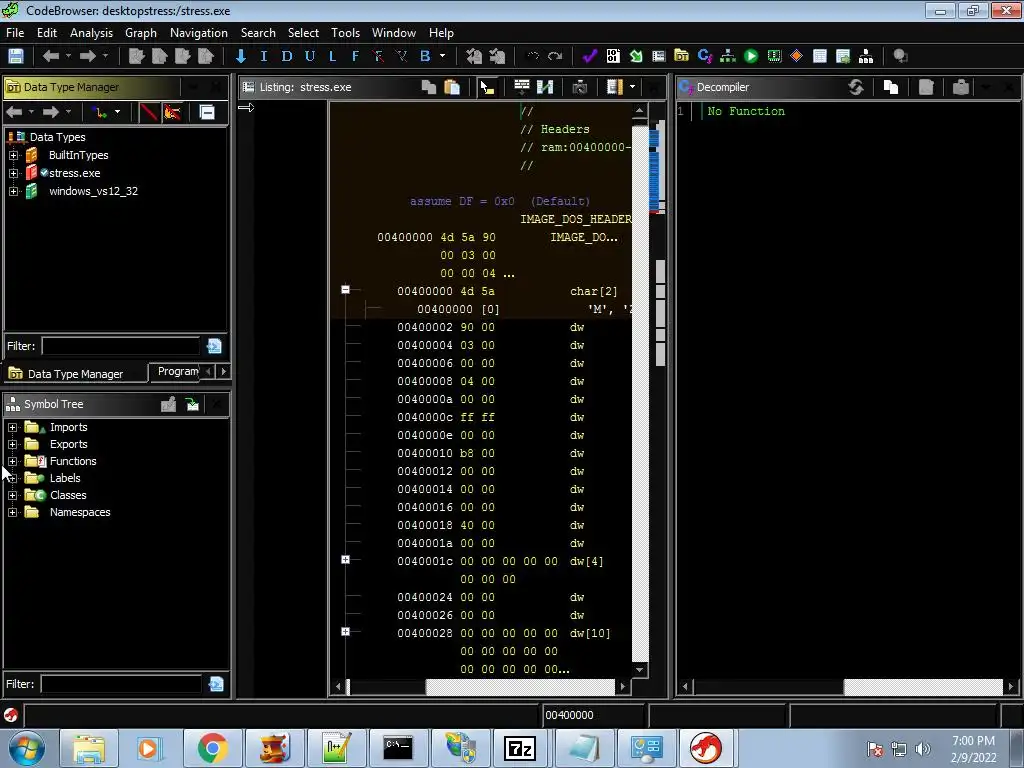Open Function Graph with green hierarchy icon
This screenshot has height=768, width=1024.
(x=728, y=56)
